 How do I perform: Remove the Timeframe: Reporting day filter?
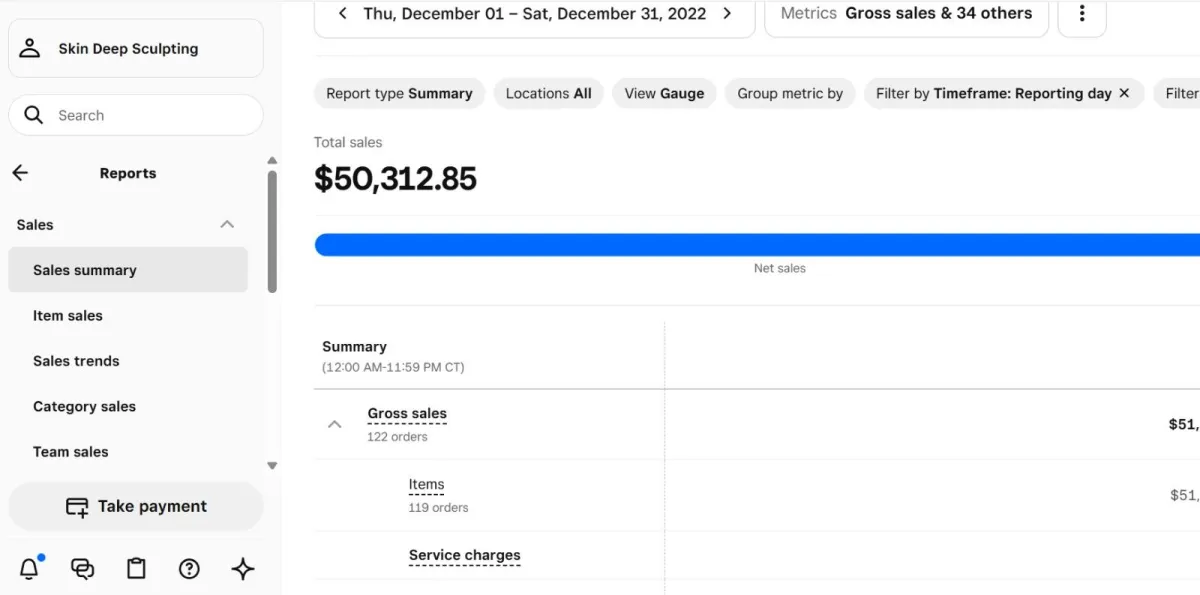(1124, 93)
